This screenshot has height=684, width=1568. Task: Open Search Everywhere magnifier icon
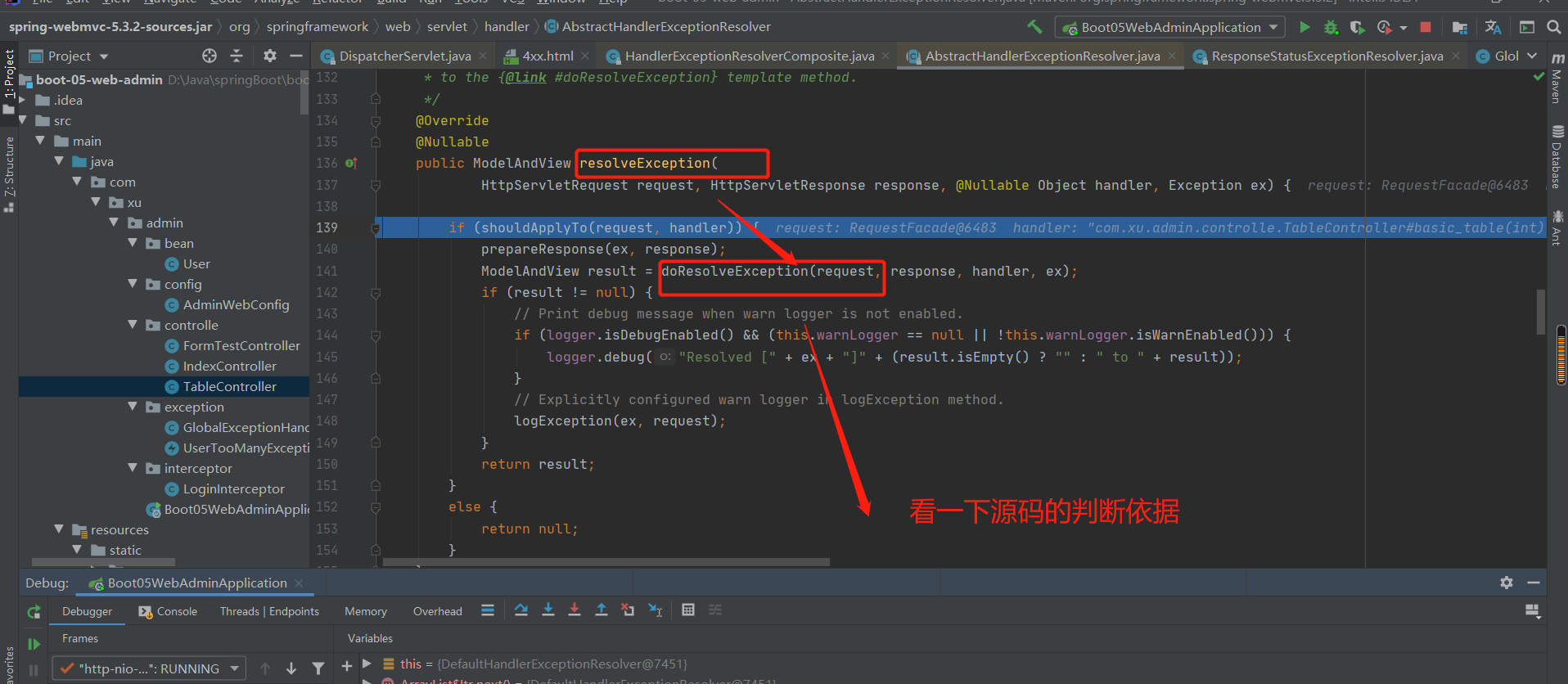1553,27
